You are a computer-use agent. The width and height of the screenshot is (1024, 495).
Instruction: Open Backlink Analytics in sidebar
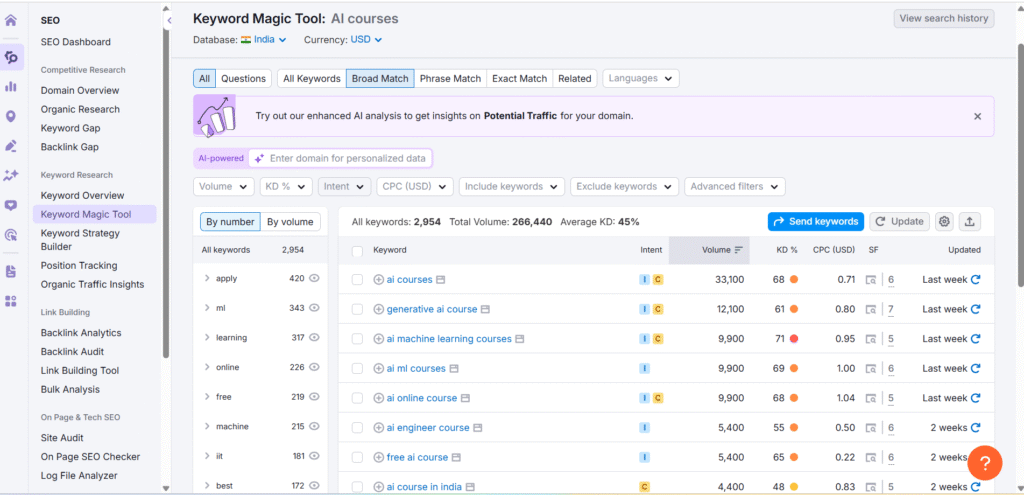point(81,332)
